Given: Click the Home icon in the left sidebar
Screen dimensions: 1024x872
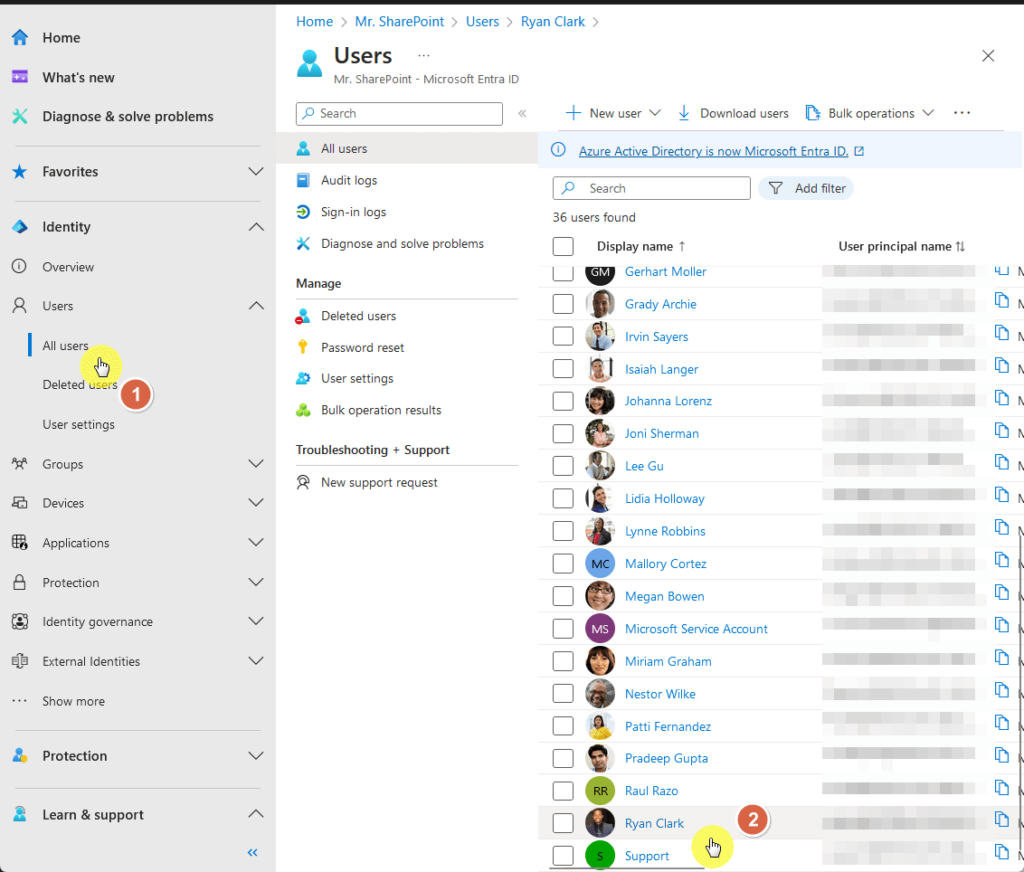Looking at the screenshot, I should [x=20, y=37].
